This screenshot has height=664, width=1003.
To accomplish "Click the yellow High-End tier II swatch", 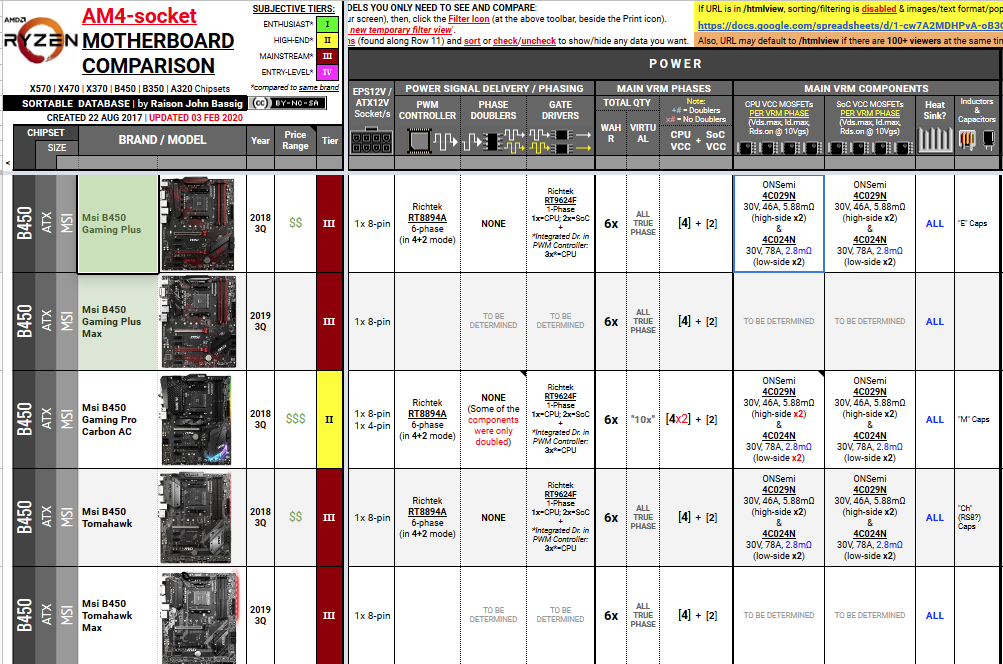I will 328,40.
